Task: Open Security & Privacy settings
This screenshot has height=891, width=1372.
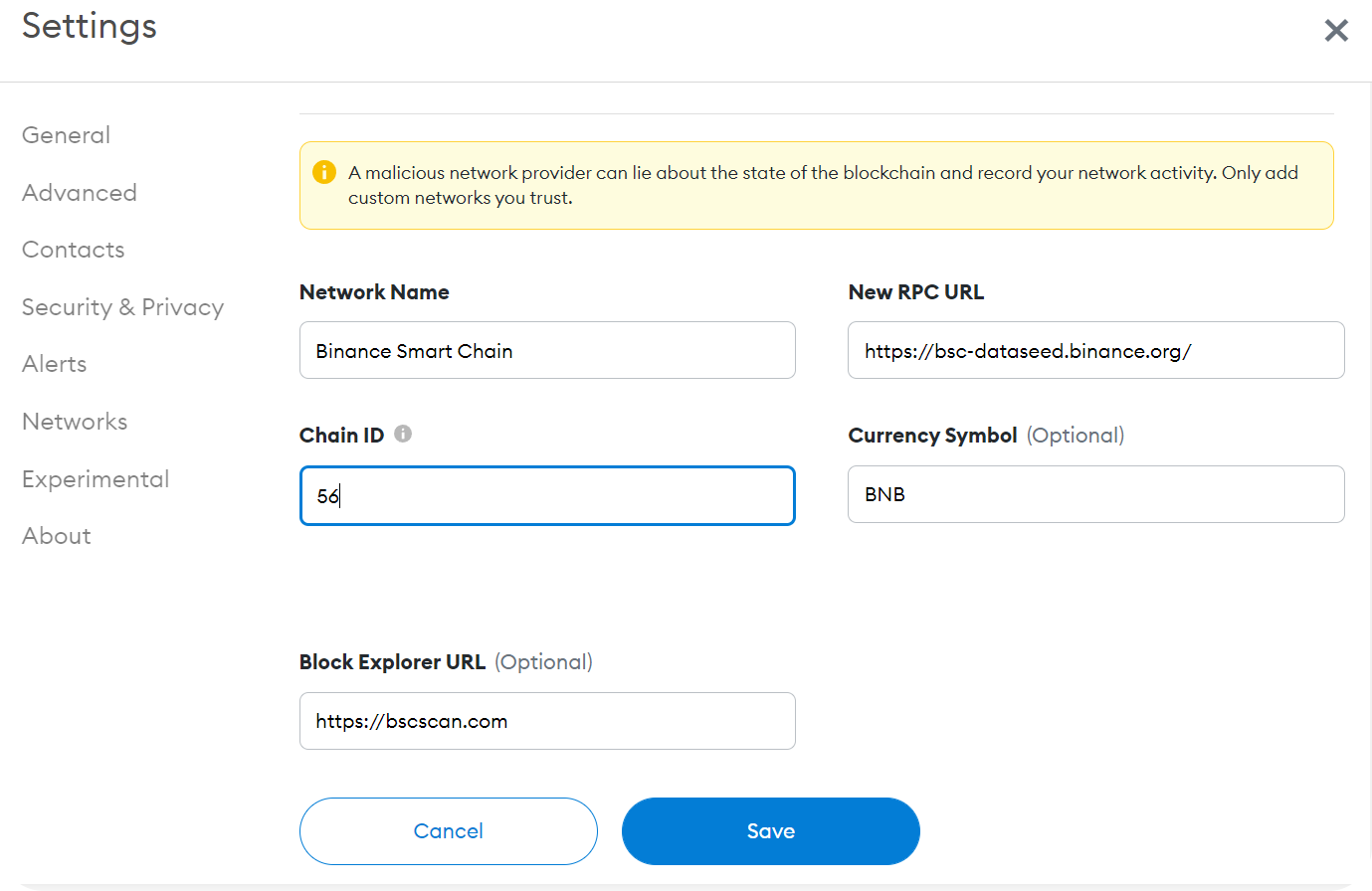Action: (122, 307)
